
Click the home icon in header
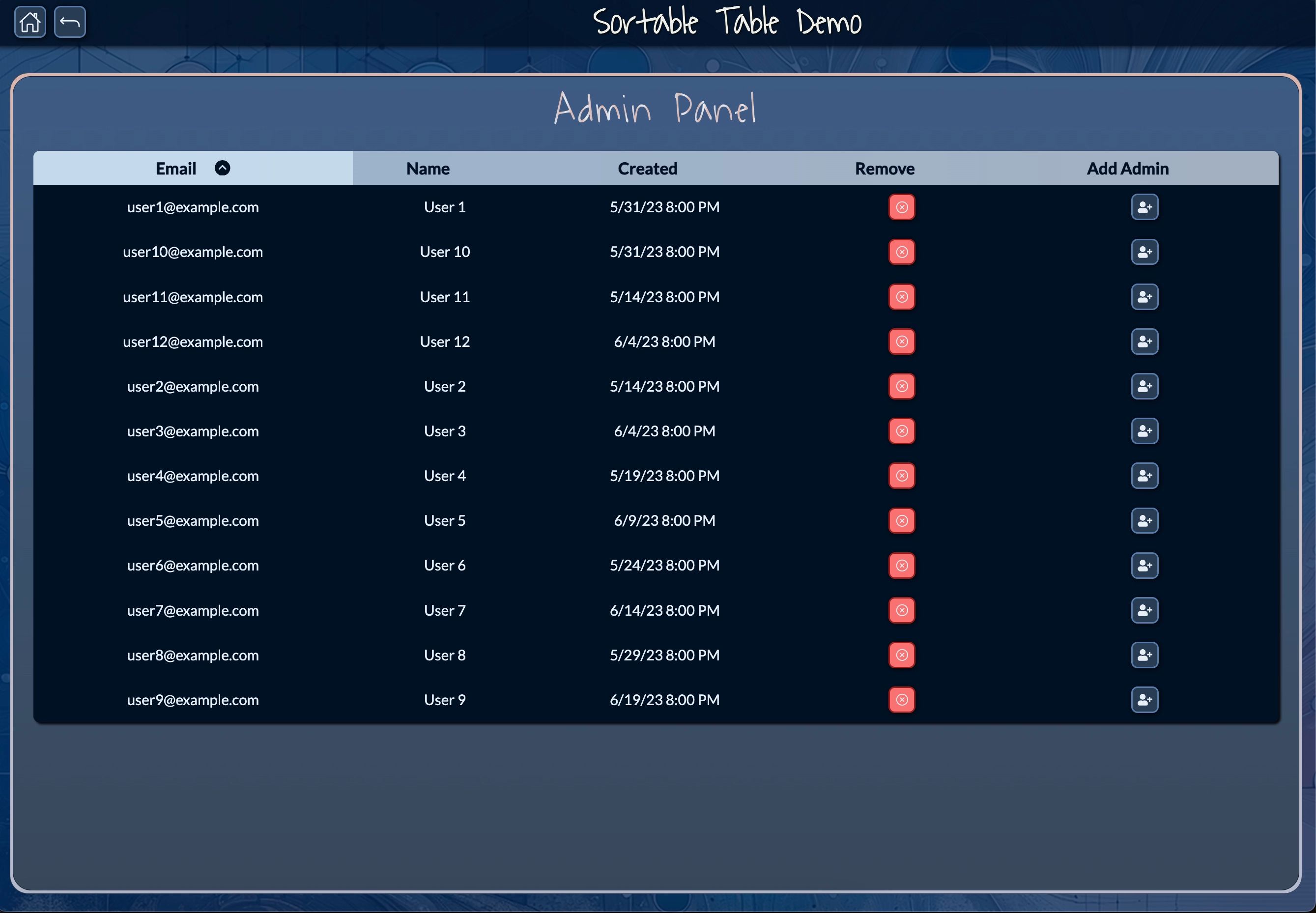[x=30, y=22]
